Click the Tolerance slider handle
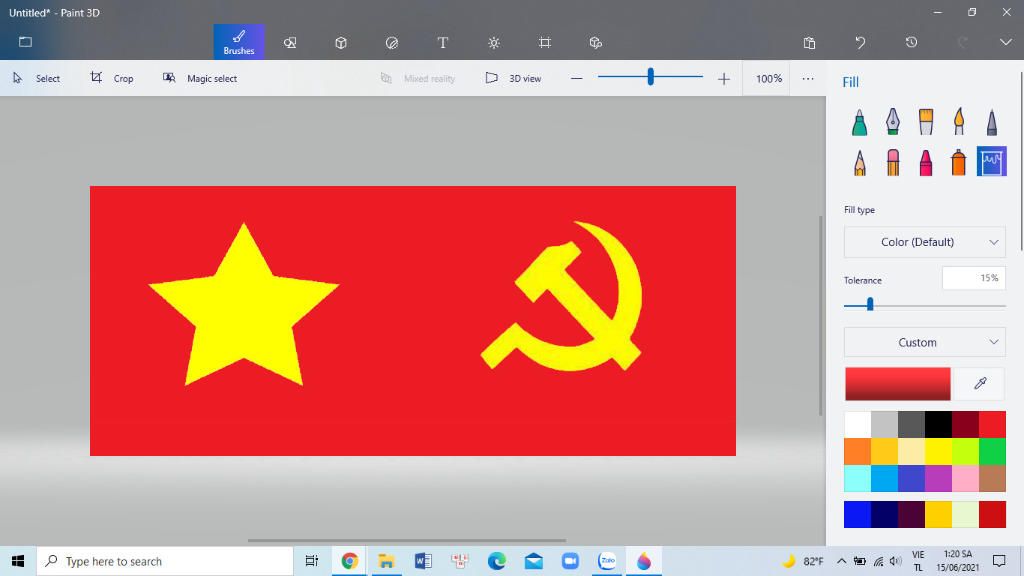 coord(870,304)
